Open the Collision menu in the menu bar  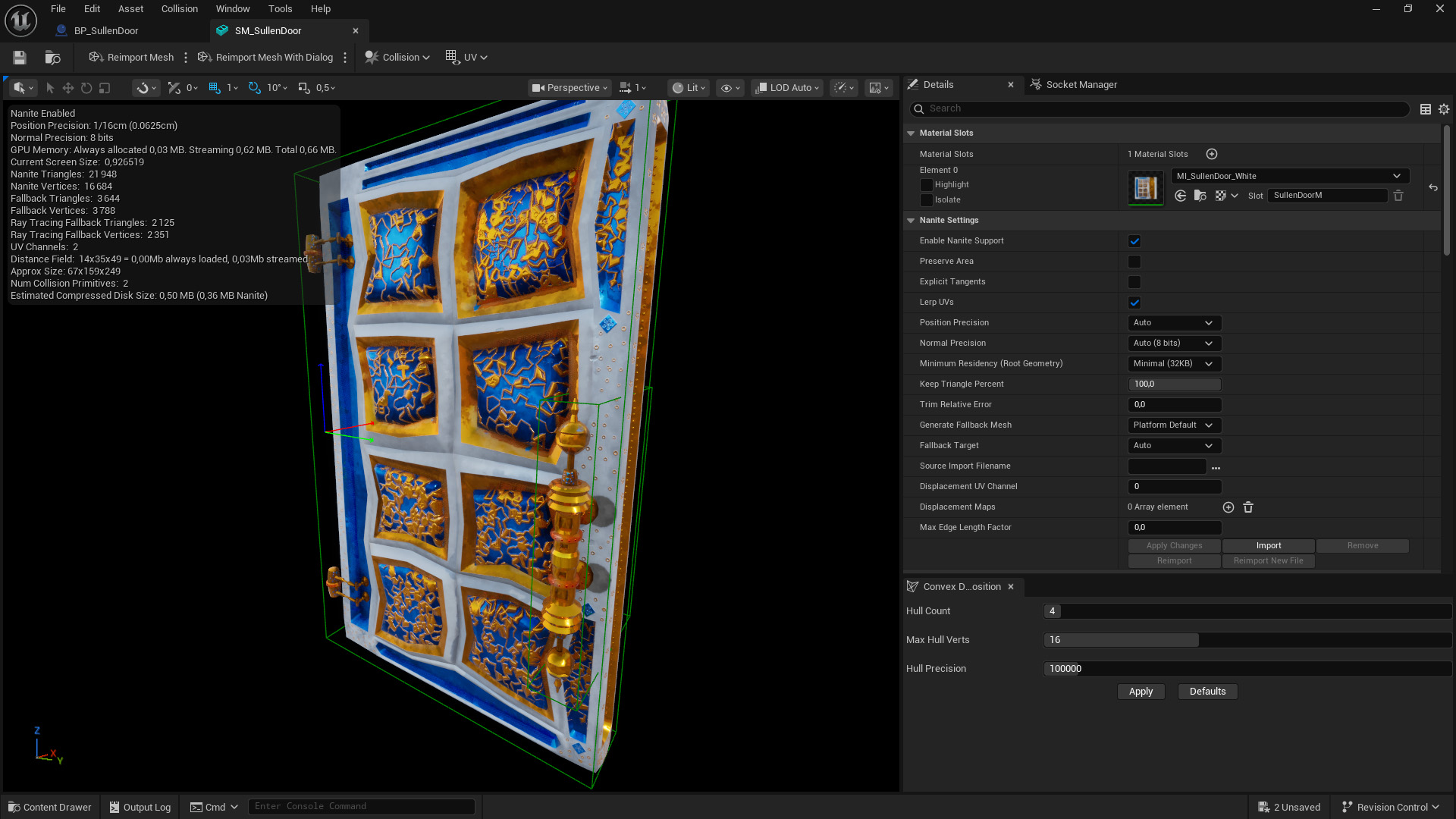coord(179,8)
